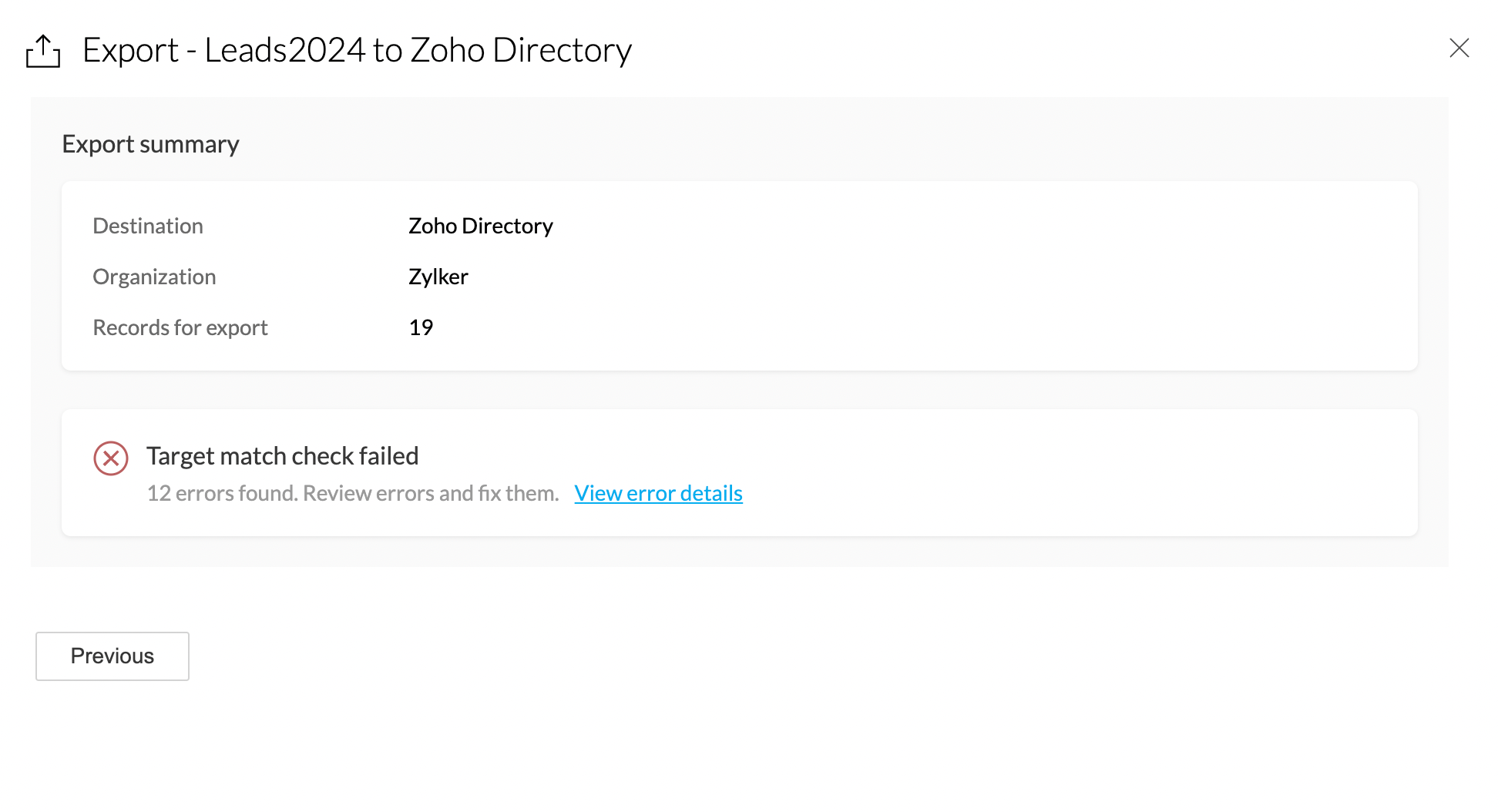The width and height of the screenshot is (1498, 812).
Task: Go back with the Previous button
Action: pyautogui.click(x=113, y=656)
